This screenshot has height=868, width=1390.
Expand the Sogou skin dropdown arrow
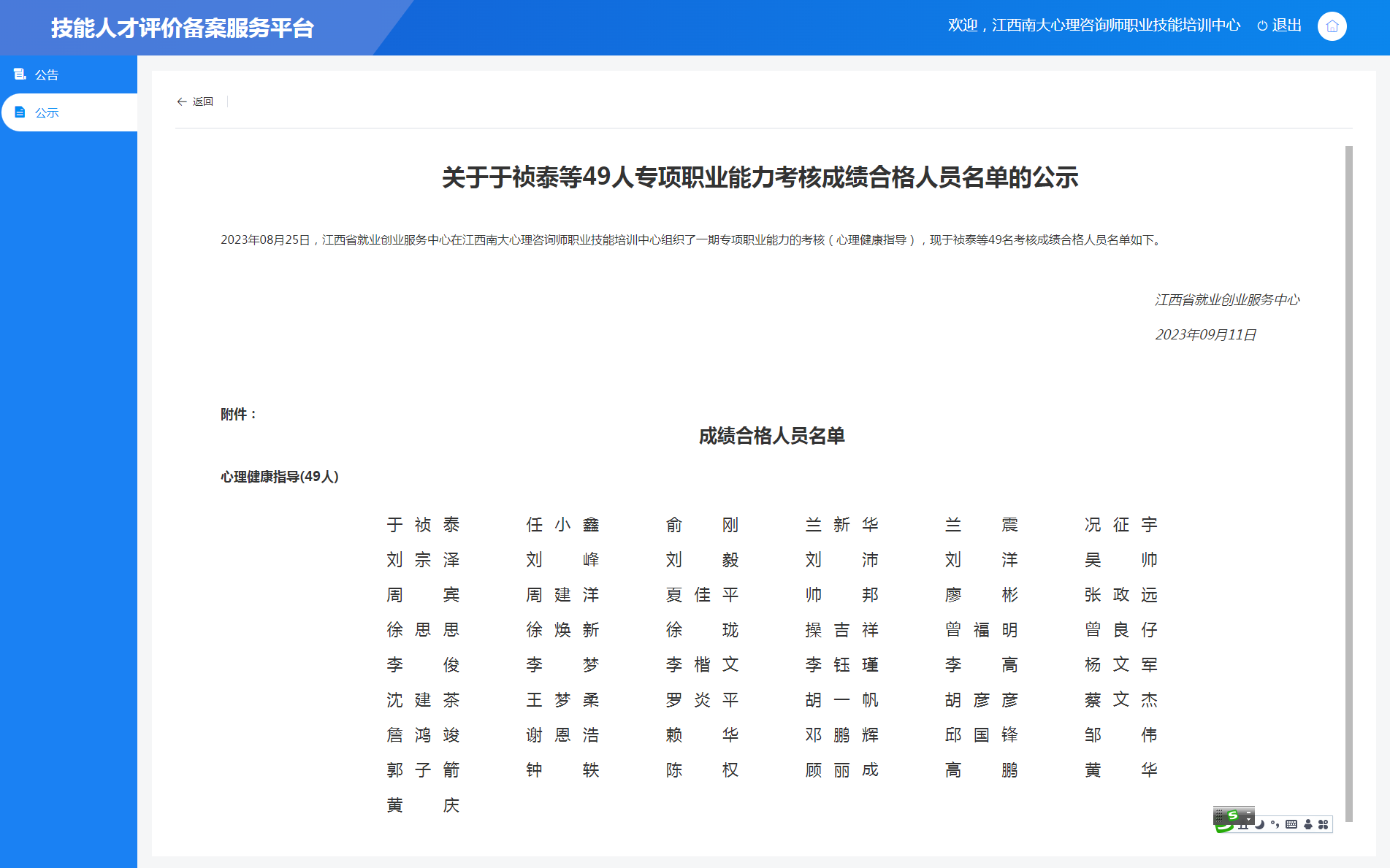pyautogui.click(x=1248, y=821)
